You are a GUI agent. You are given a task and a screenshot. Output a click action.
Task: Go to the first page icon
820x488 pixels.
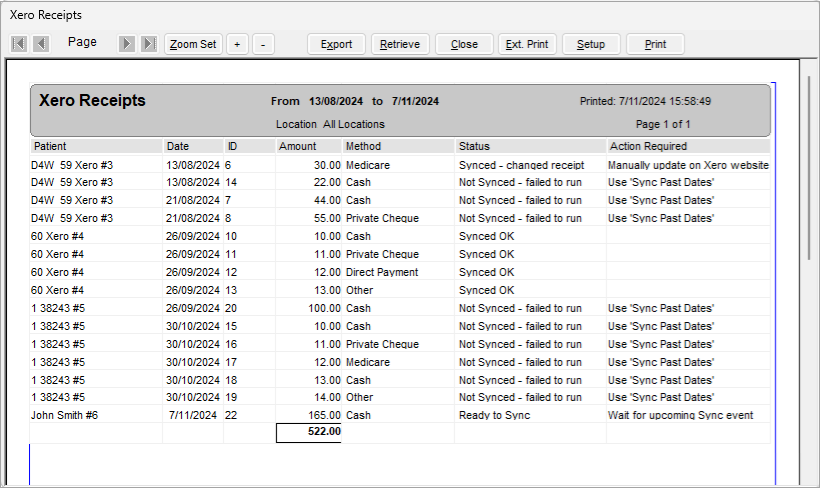(x=19, y=44)
